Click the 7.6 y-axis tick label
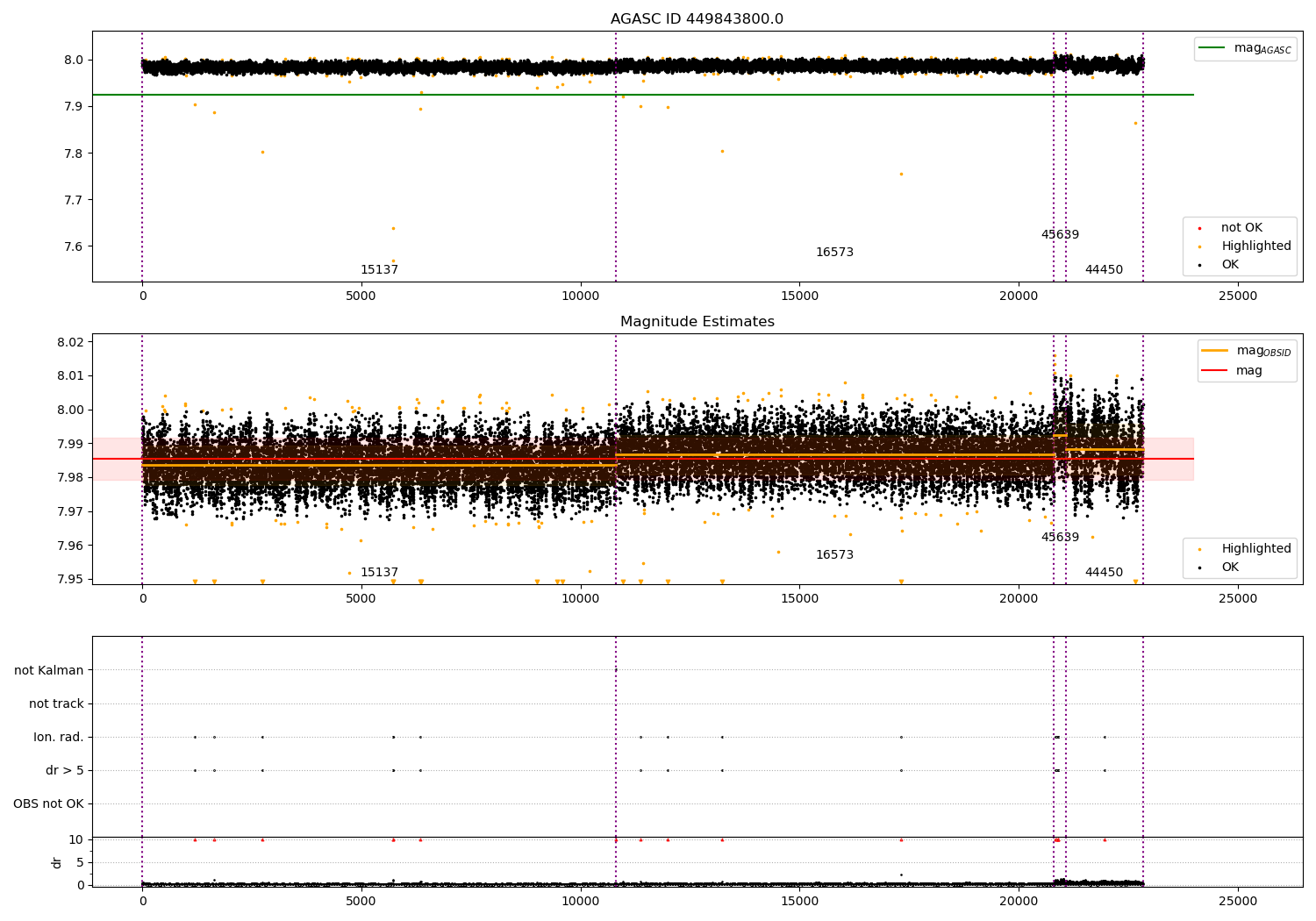 [73, 246]
